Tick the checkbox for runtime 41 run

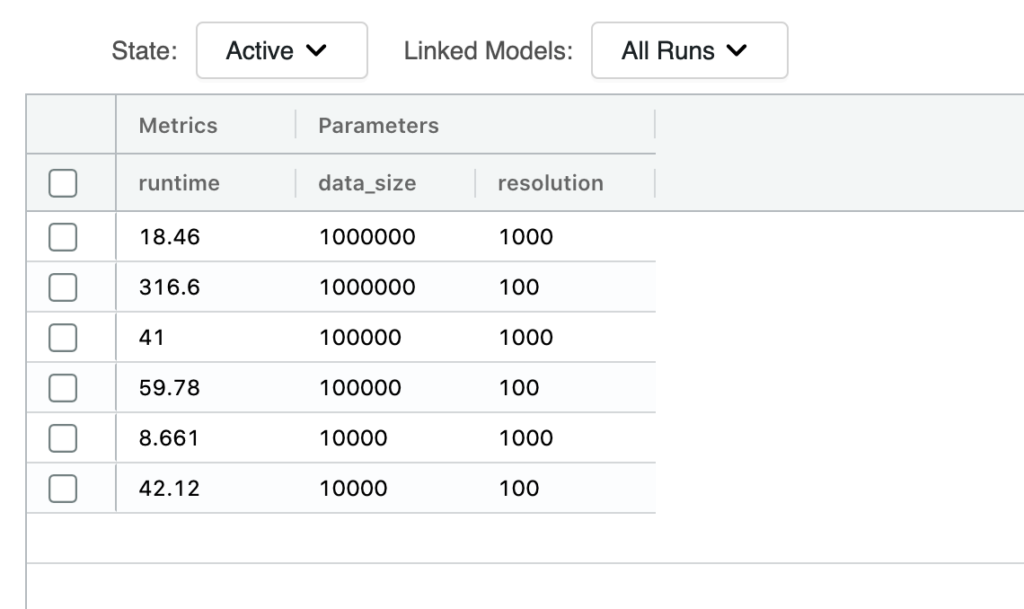[63, 337]
